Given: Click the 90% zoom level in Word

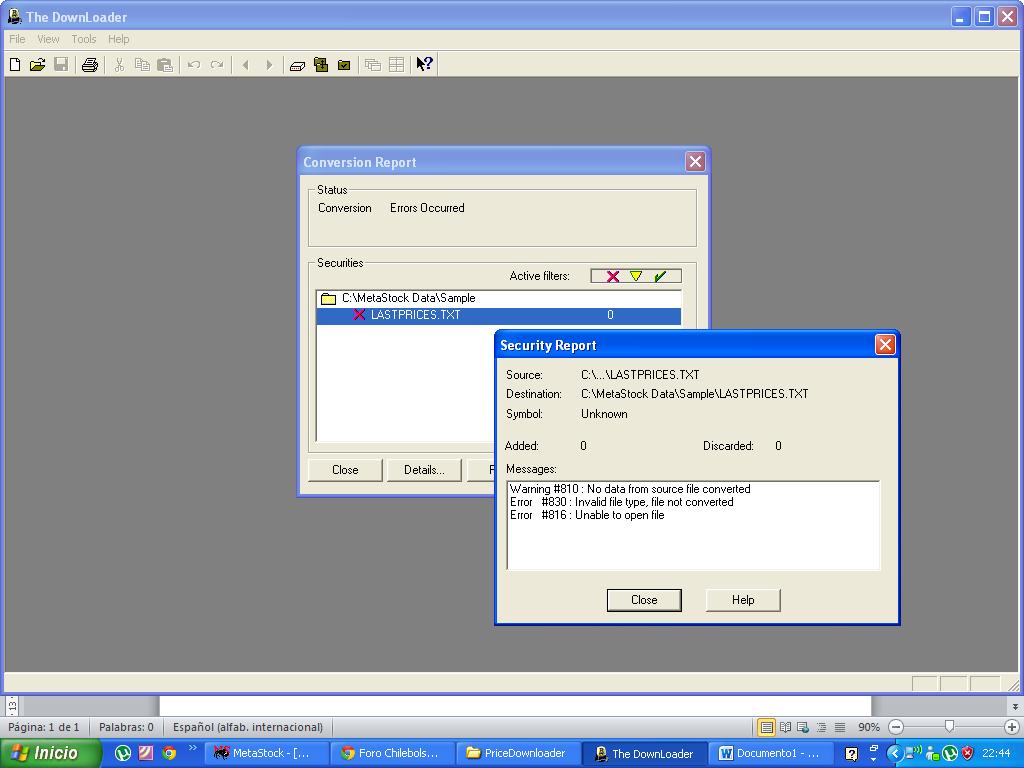Looking at the screenshot, I should coord(869,727).
